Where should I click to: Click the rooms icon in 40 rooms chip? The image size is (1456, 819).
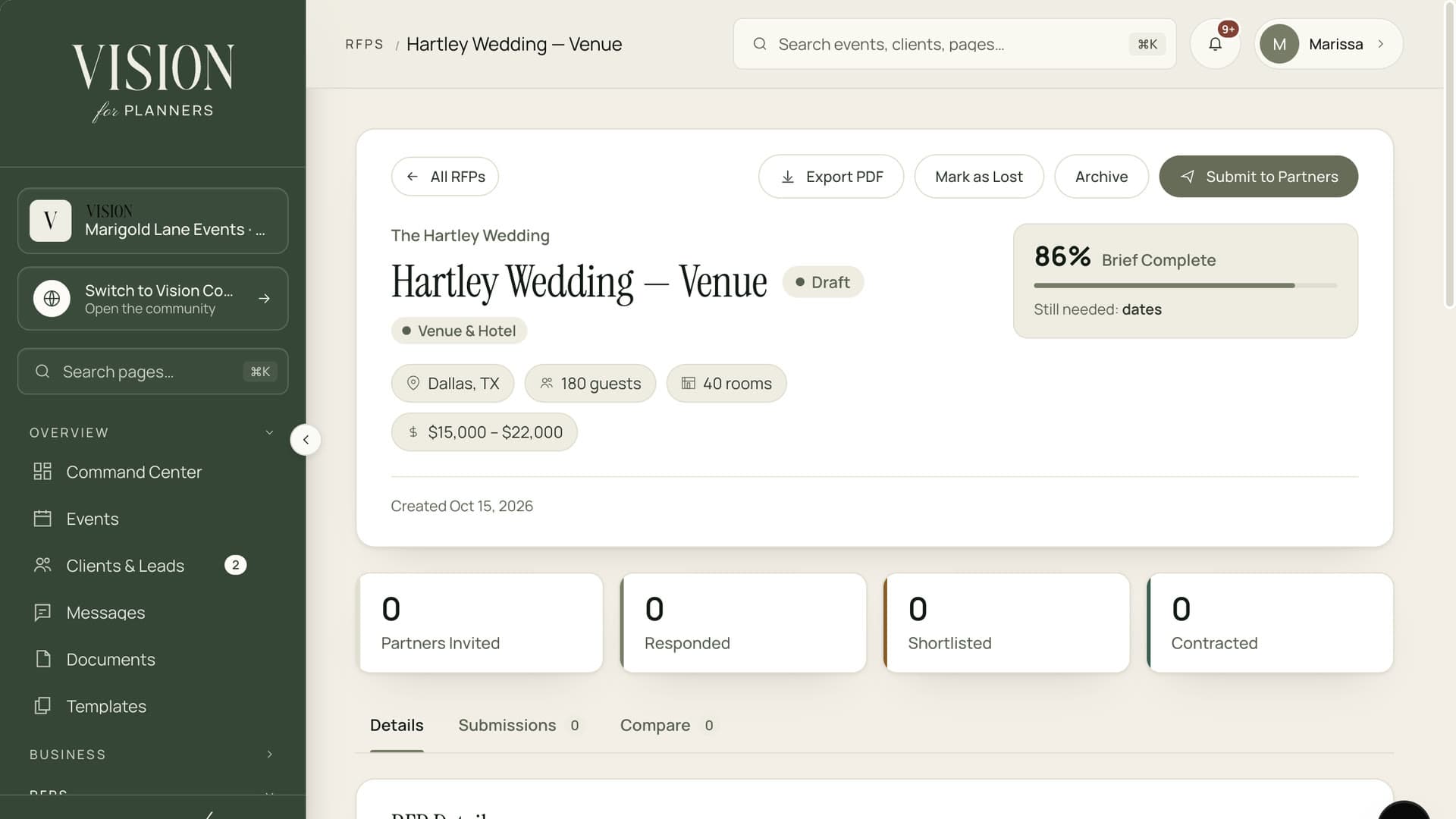(688, 383)
